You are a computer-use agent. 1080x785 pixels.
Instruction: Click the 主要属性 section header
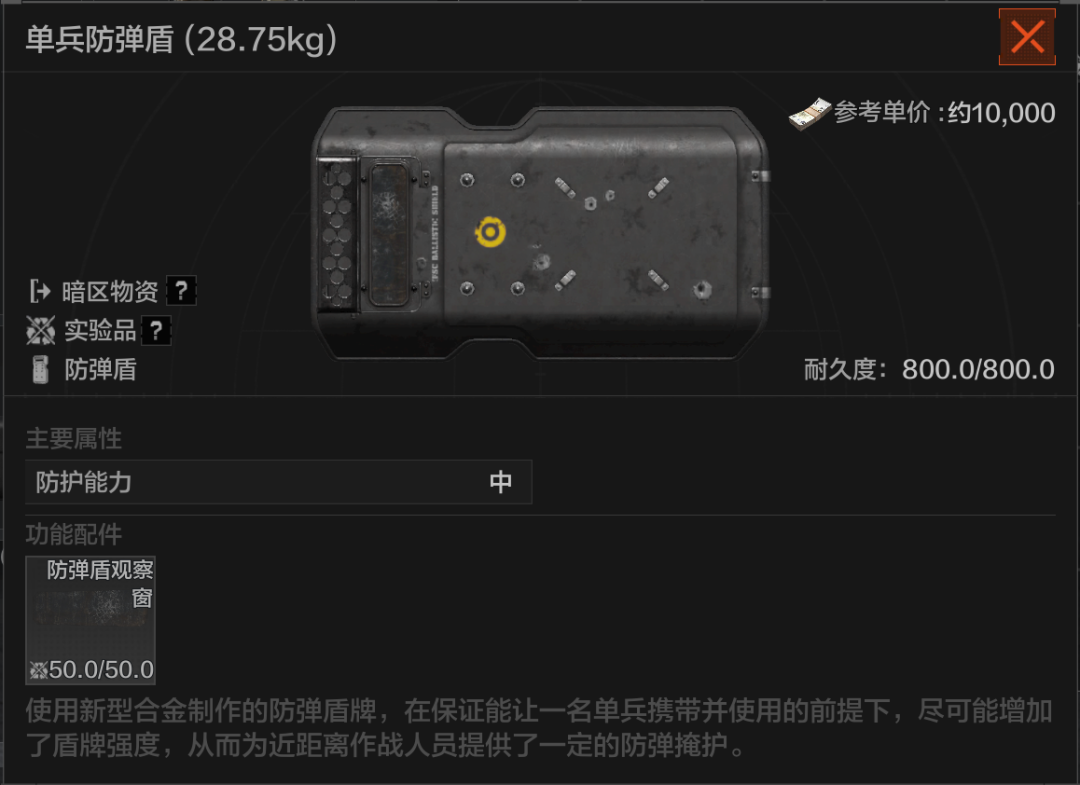(x=74, y=439)
